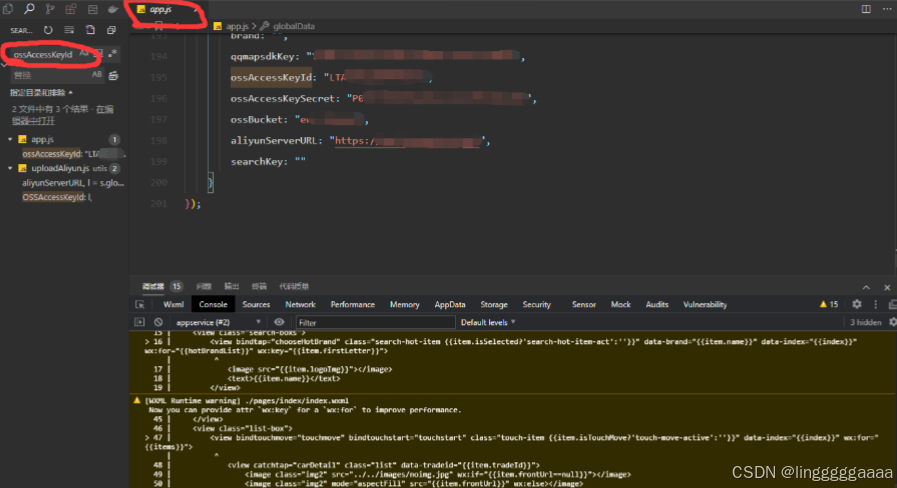
Task: Switch to the Console tab
Action: click(x=213, y=304)
